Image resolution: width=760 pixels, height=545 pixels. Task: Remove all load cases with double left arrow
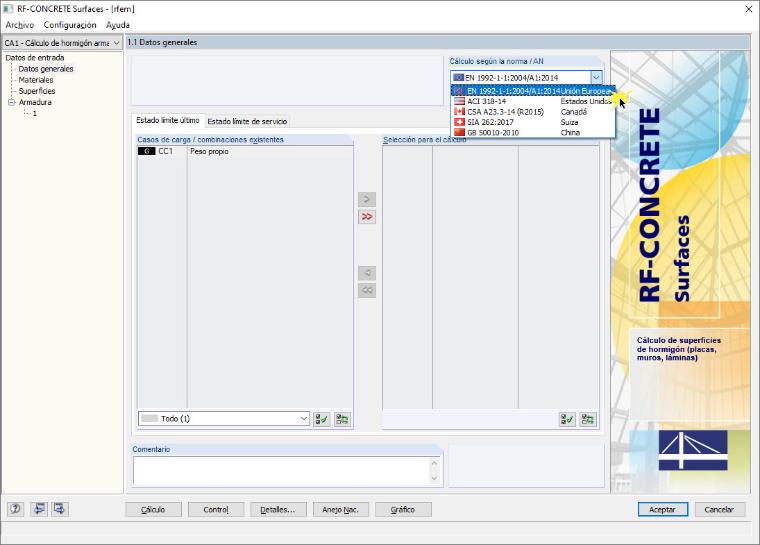click(367, 290)
